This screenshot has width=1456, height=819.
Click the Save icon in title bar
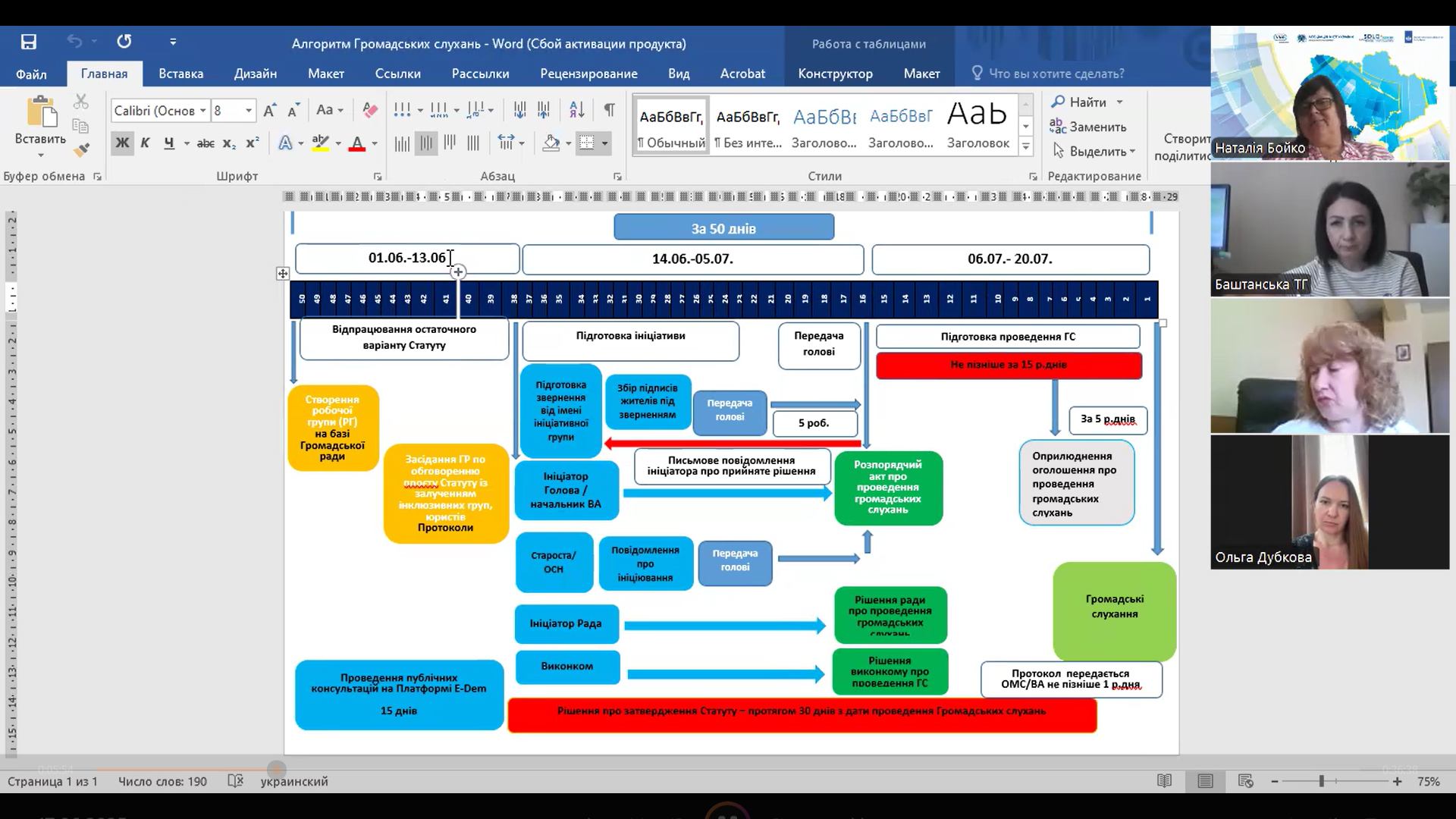click(x=28, y=42)
